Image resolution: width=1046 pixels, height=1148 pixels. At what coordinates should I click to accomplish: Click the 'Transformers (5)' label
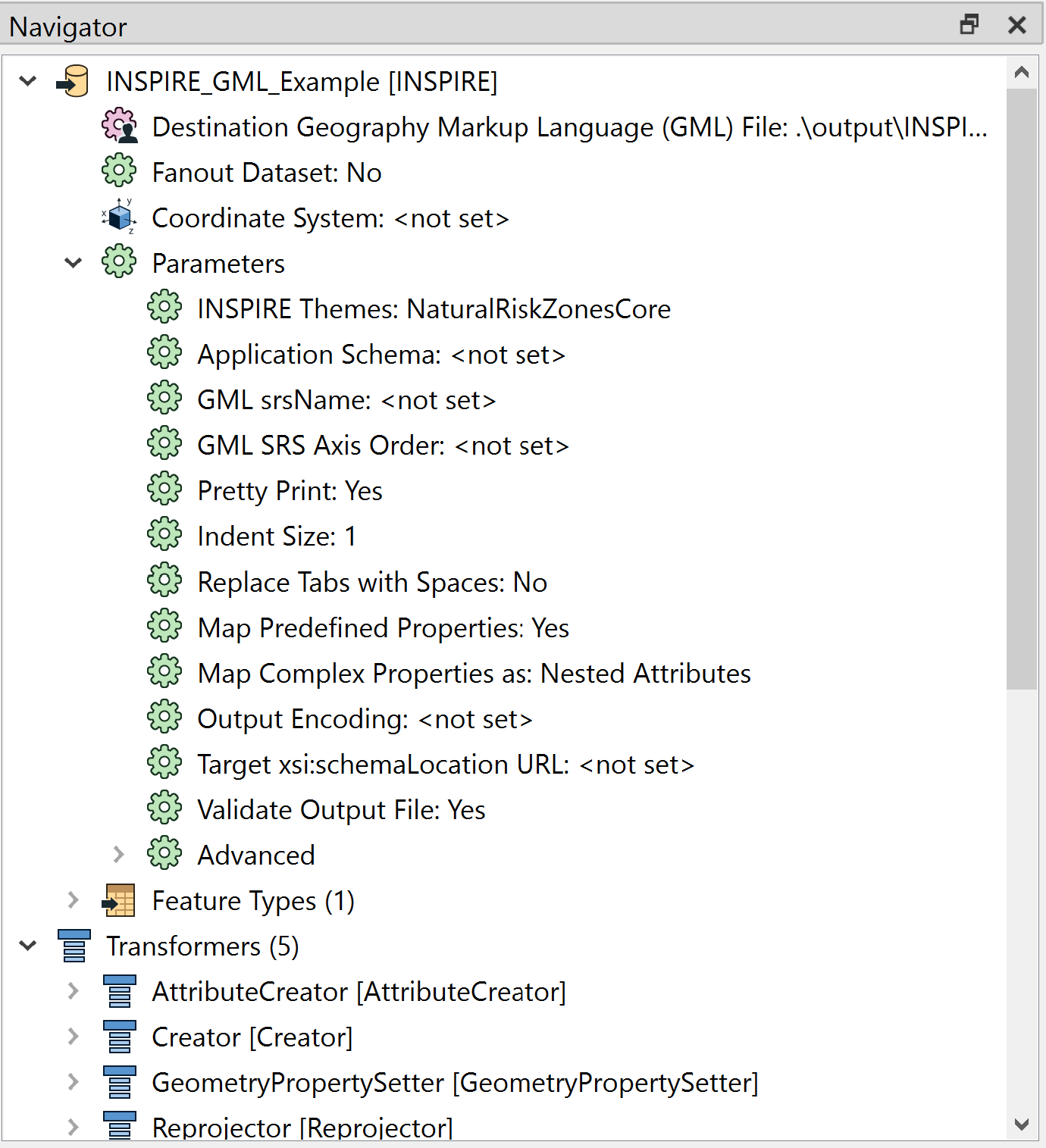click(202, 946)
